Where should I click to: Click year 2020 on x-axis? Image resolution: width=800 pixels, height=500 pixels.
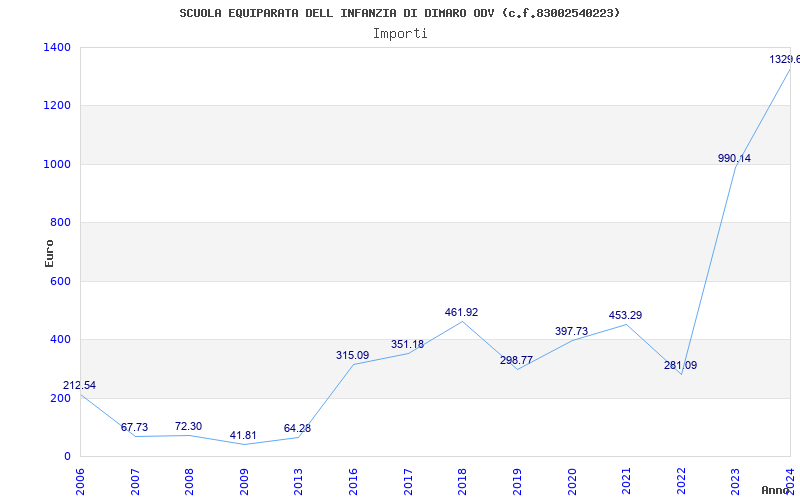click(571, 482)
